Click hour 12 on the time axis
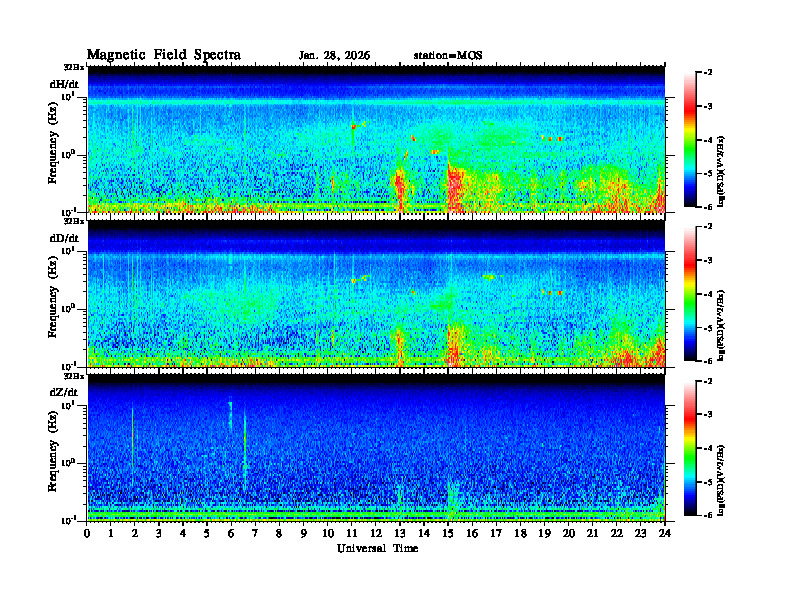The width and height of the screenshot is (792, 612). coord(376,534)
